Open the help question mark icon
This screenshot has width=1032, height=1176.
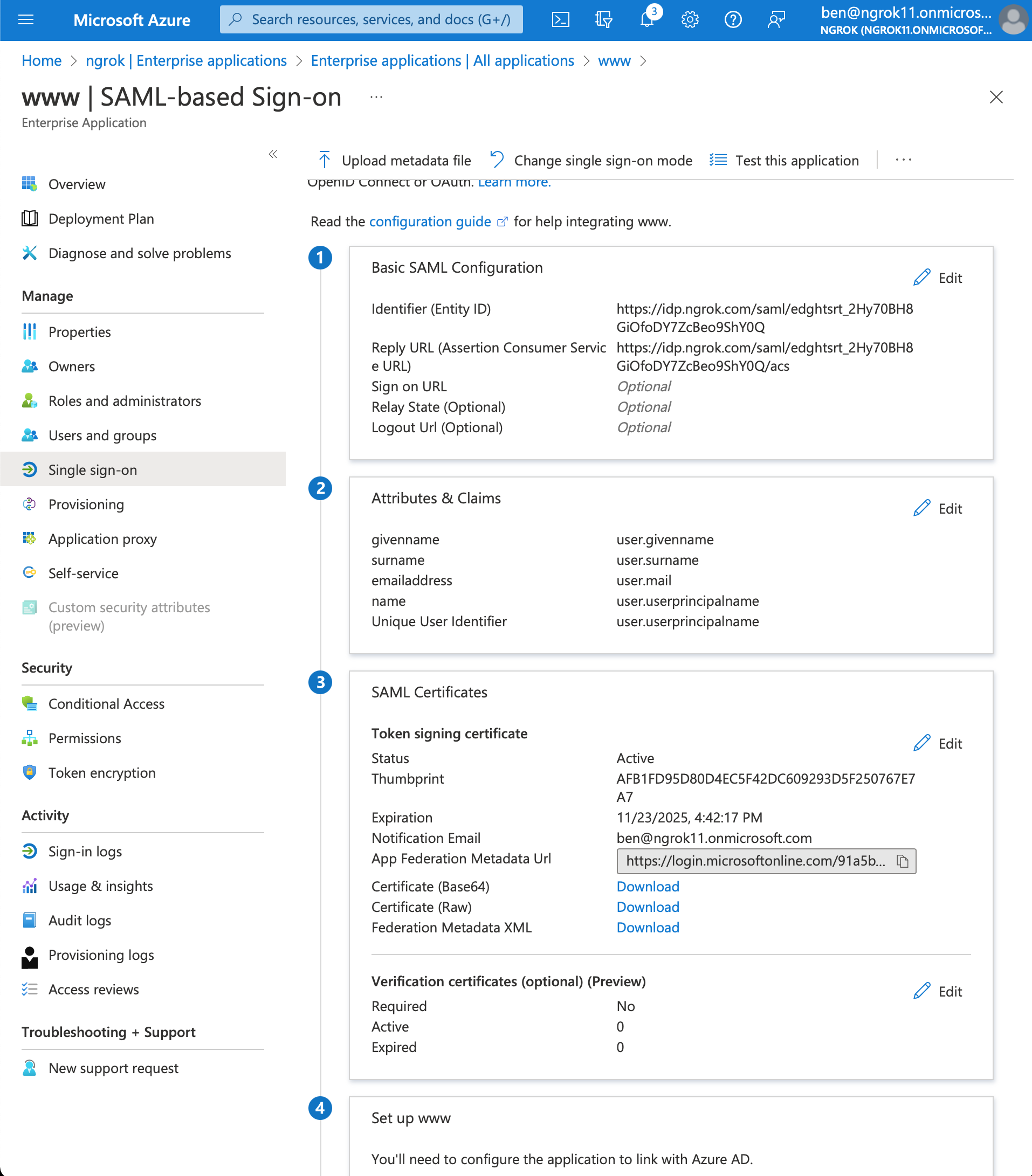point(733,19)
